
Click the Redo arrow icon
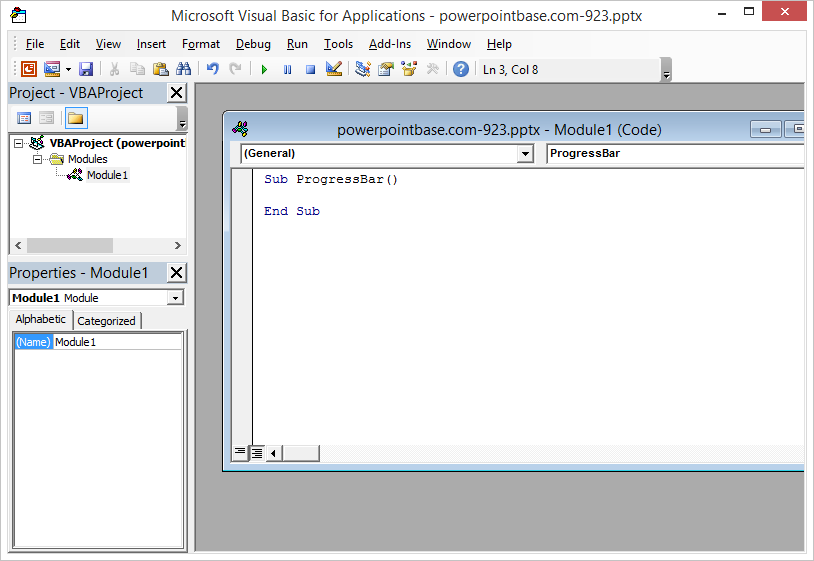point(236,69)
